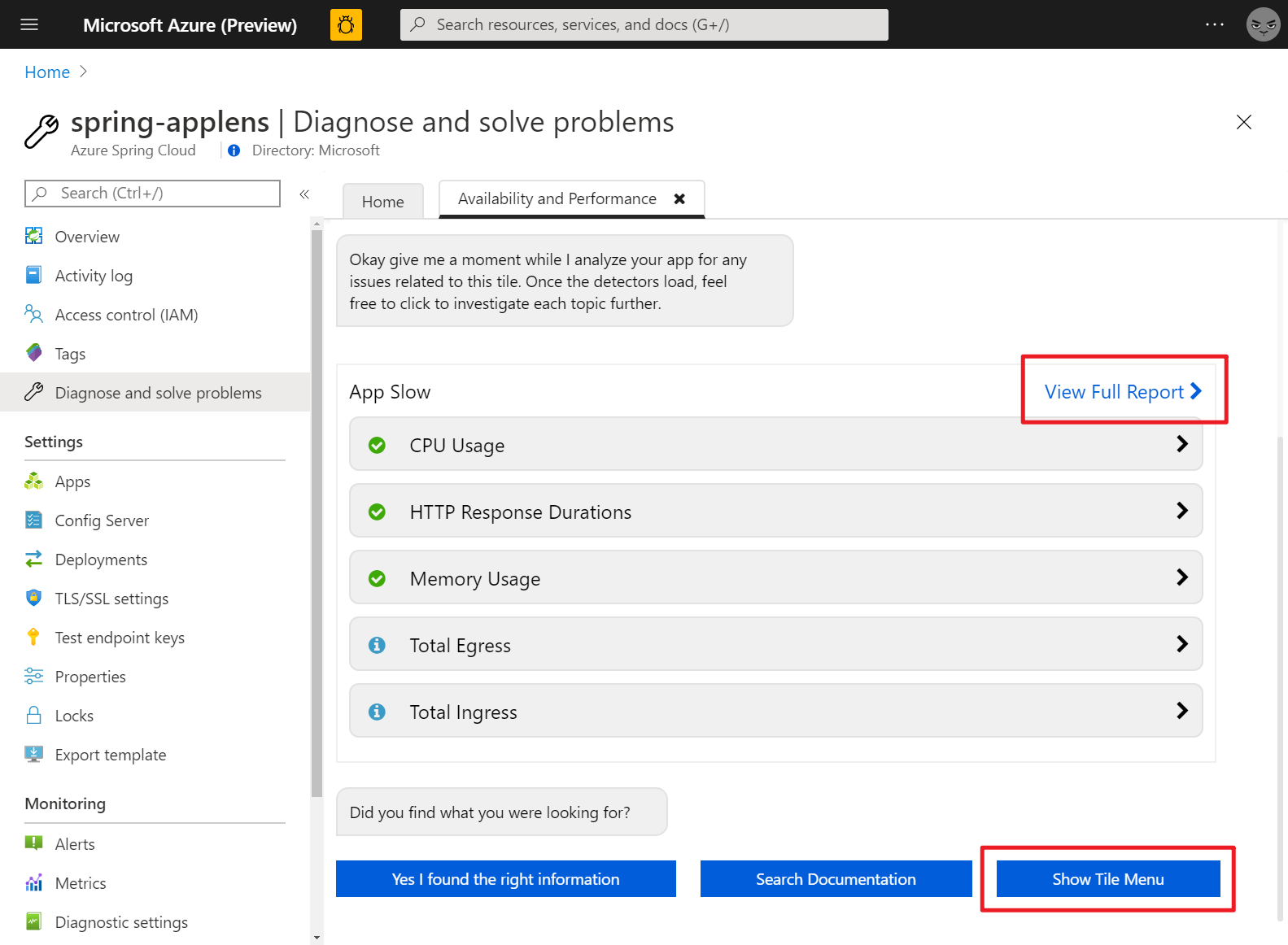
Task: Expand the CPU Usage detector chevron
Action: point(1182,444)
